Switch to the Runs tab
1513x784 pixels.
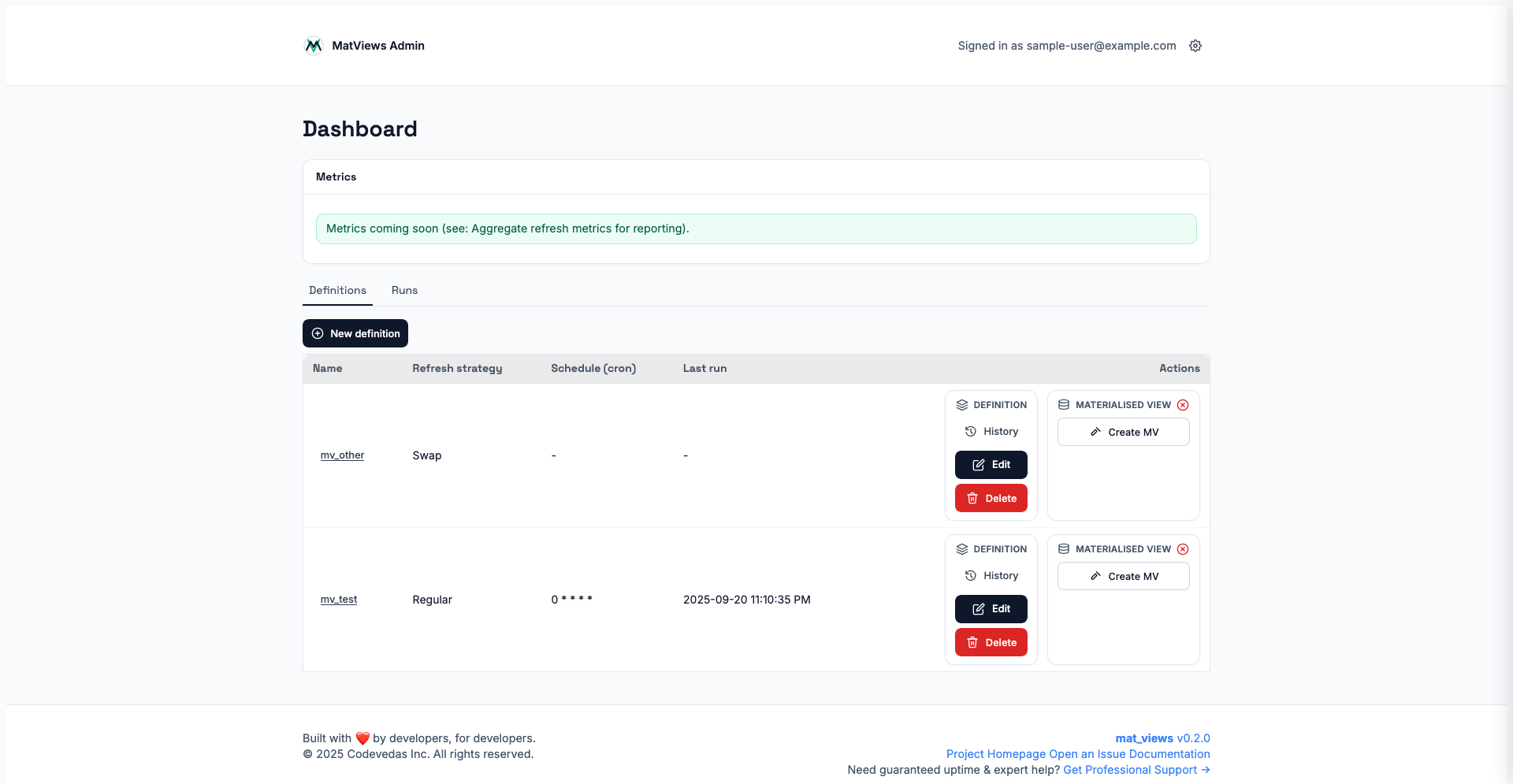404,291
